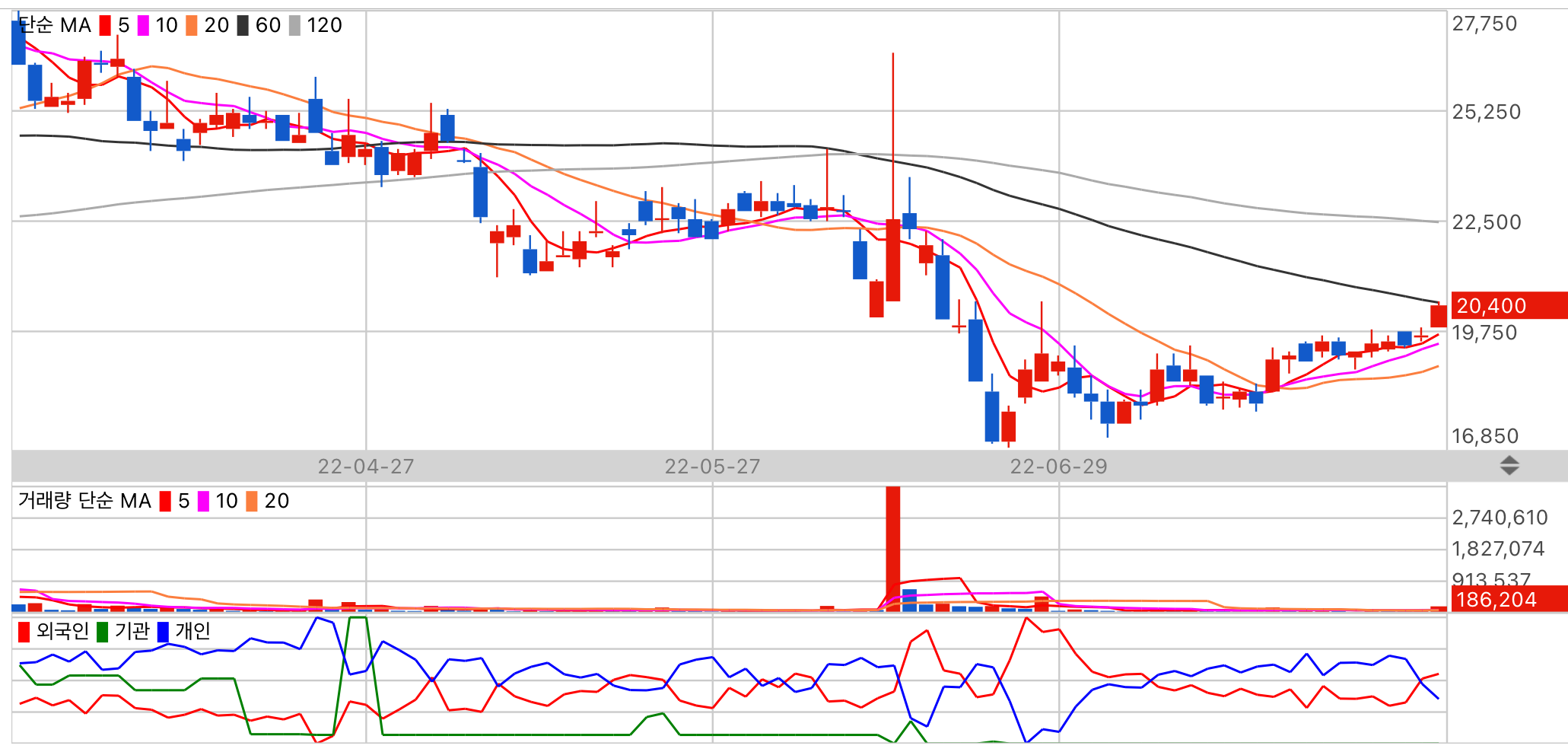Screen dimensions: 1568x752
Task: Click the 거래량 단순 MA label
Action: coord(84,501)
